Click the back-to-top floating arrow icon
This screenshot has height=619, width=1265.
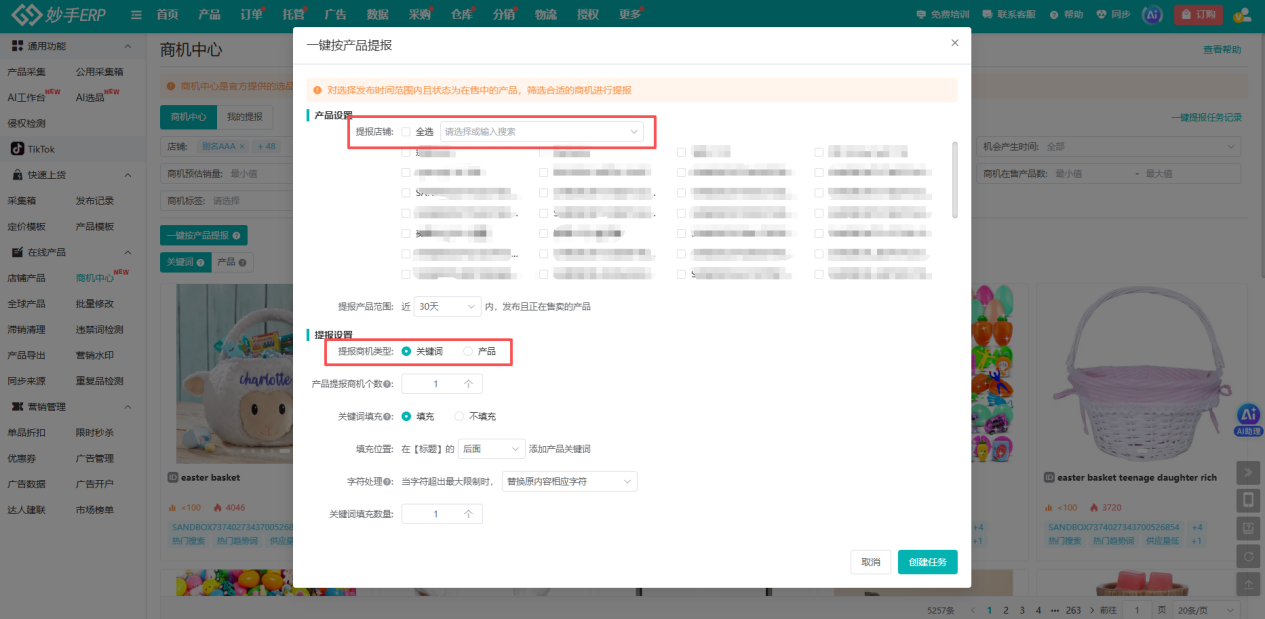[1248, 582]
